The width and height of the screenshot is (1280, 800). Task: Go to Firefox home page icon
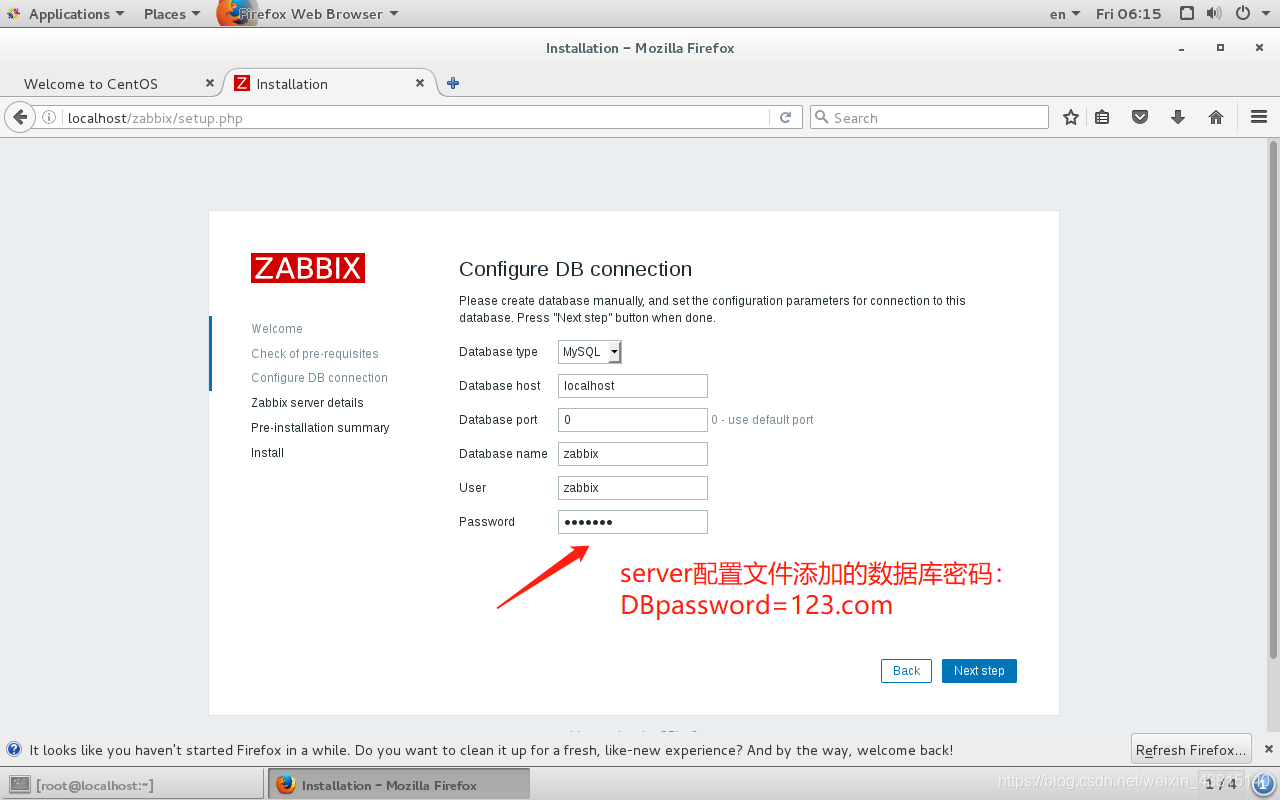point(1216,118)
